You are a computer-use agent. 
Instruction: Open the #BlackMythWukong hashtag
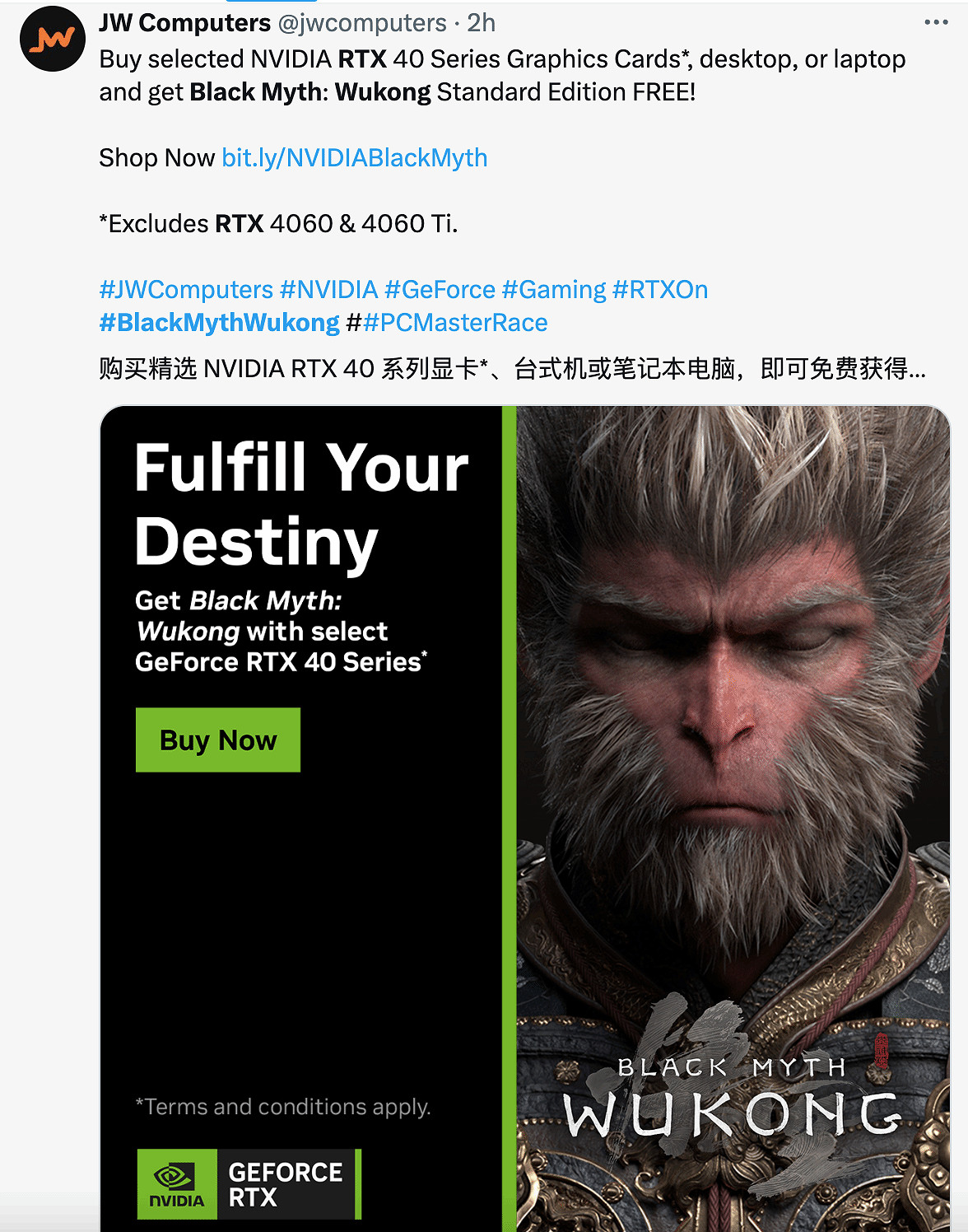219,322
